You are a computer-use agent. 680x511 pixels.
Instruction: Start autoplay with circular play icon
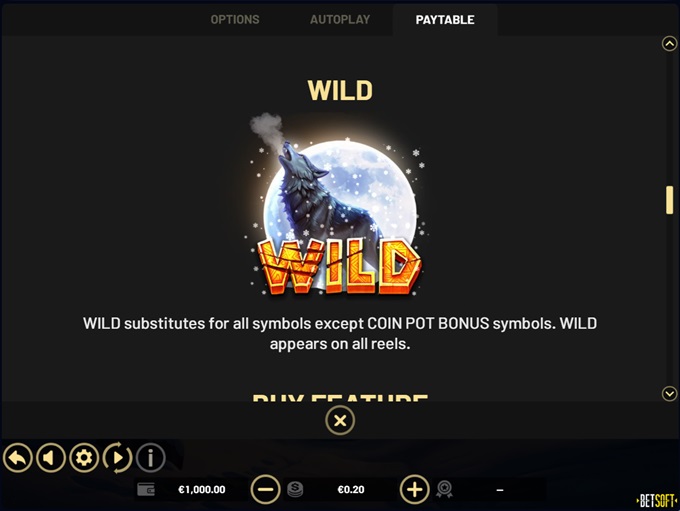pos(118,458)
